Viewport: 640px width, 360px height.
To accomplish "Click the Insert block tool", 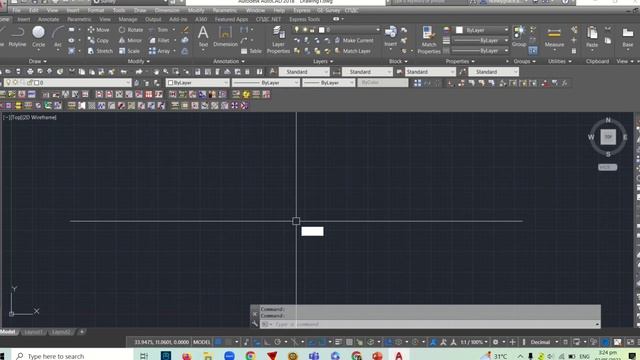I will 391,37.
